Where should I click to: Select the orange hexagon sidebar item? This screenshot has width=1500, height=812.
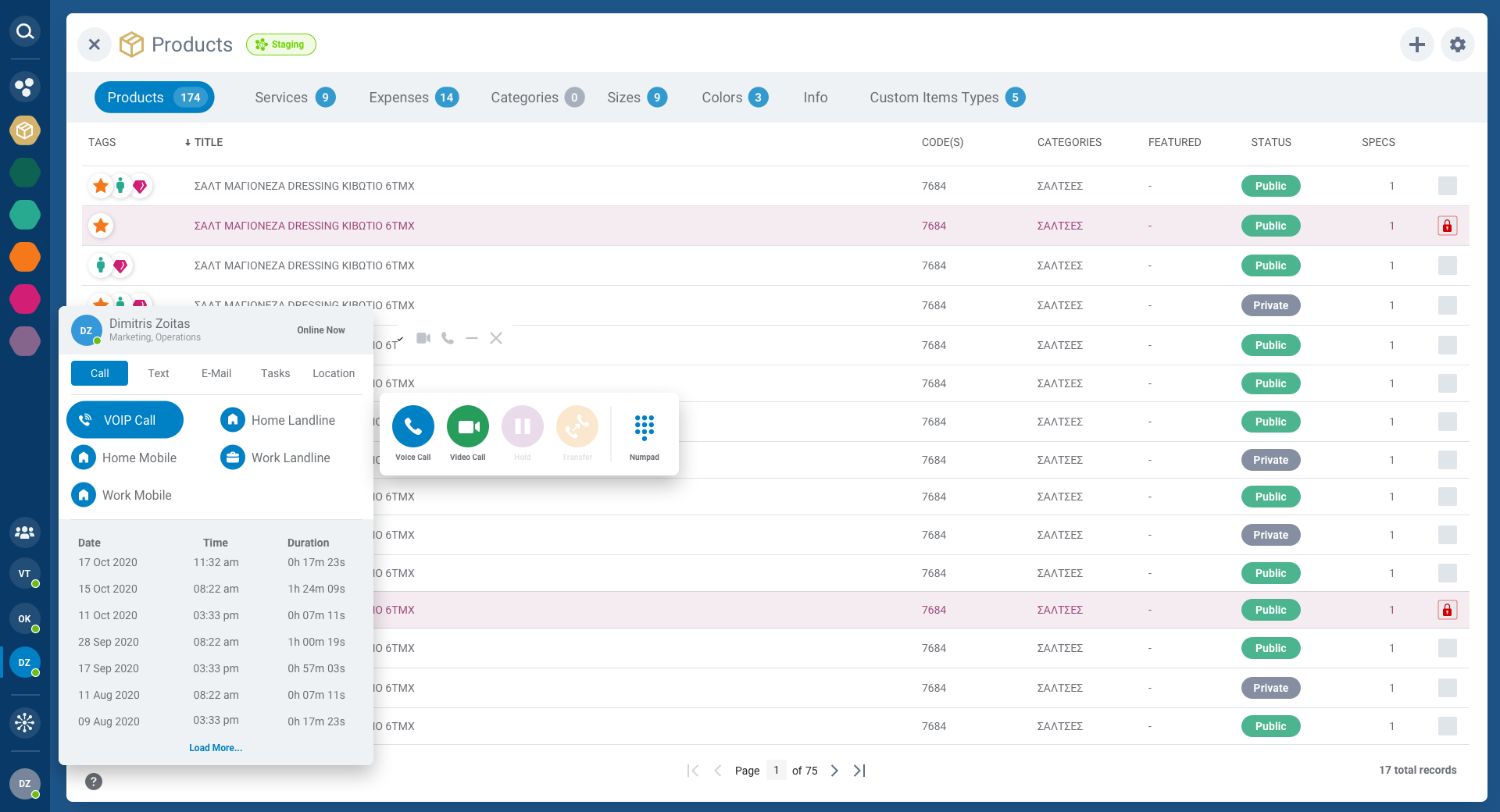click(25, 257)
